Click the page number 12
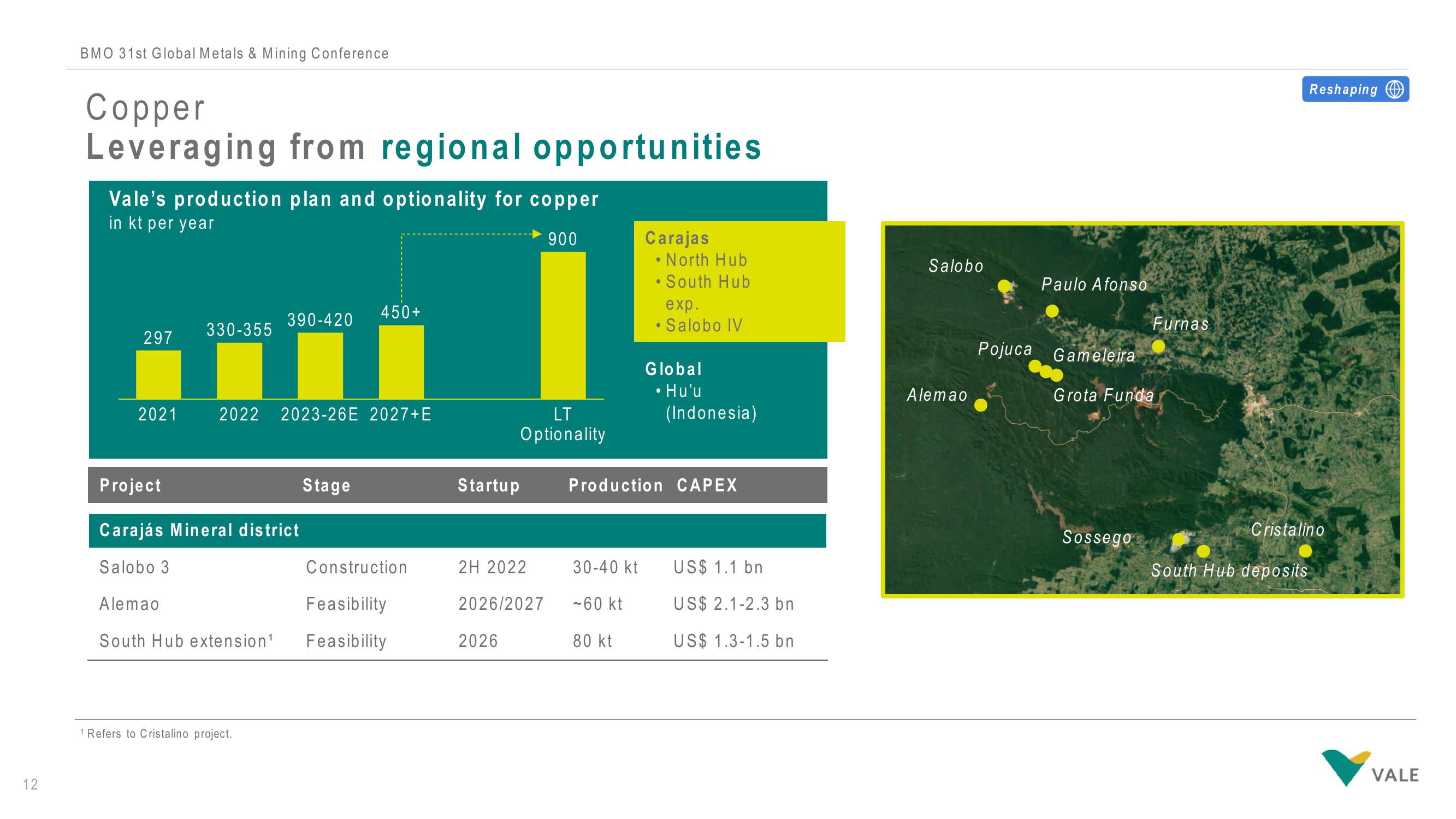 pos(31,785)
